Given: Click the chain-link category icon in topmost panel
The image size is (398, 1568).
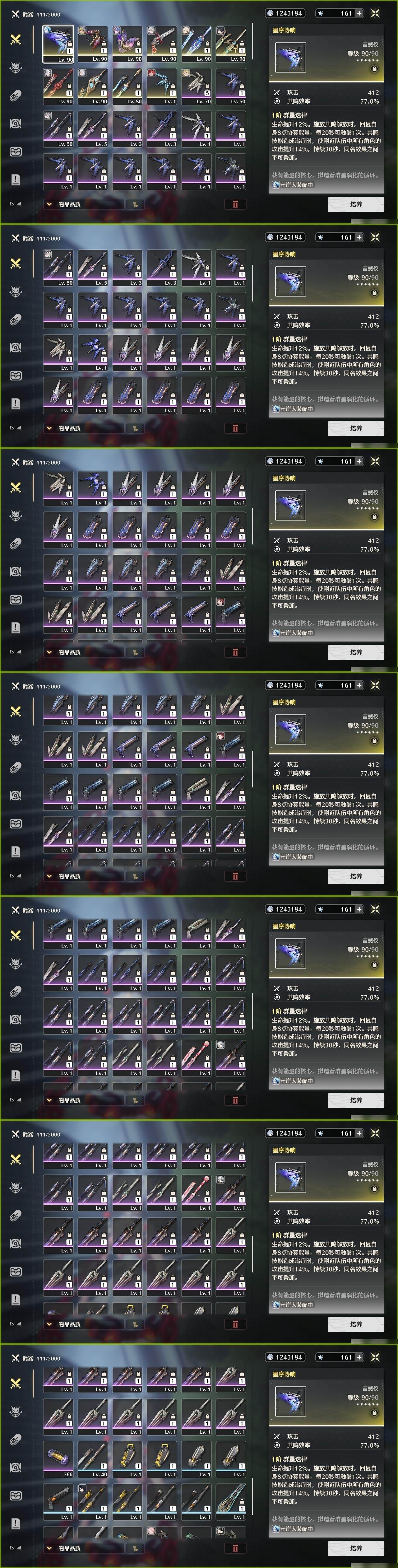Looking at the screenshot, I should 16,96.
